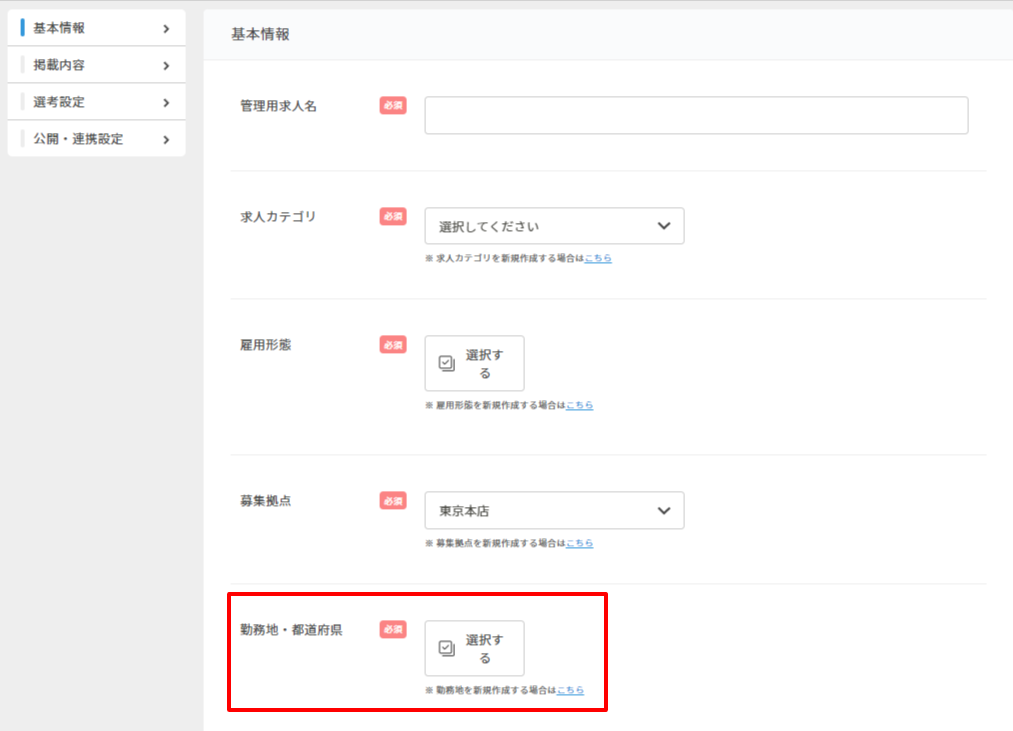Focus the 管理用求人名 text field
The width and height of the screenshot is (1013, 731).
[696, 116]
